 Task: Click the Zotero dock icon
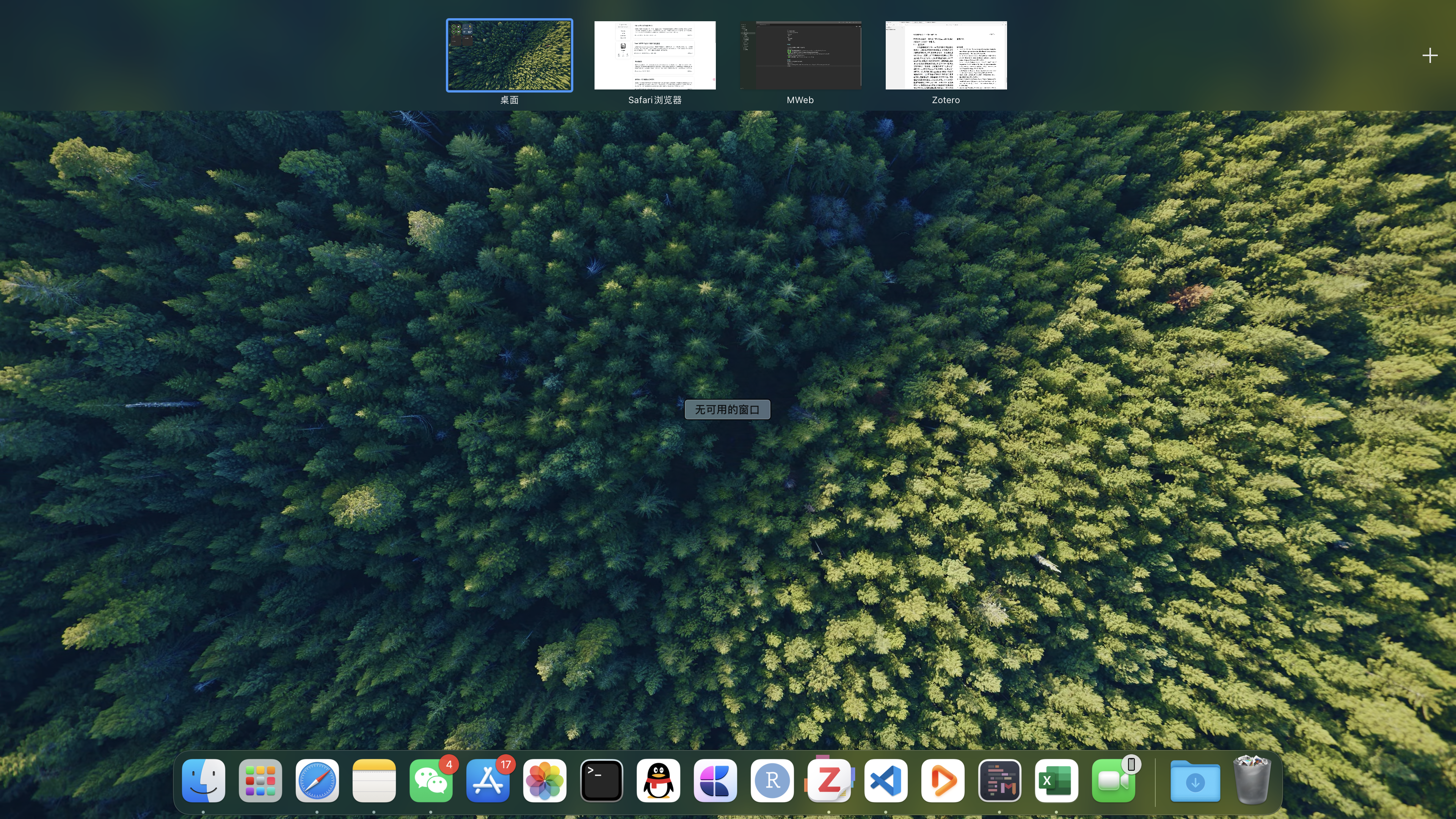[828, 781]
